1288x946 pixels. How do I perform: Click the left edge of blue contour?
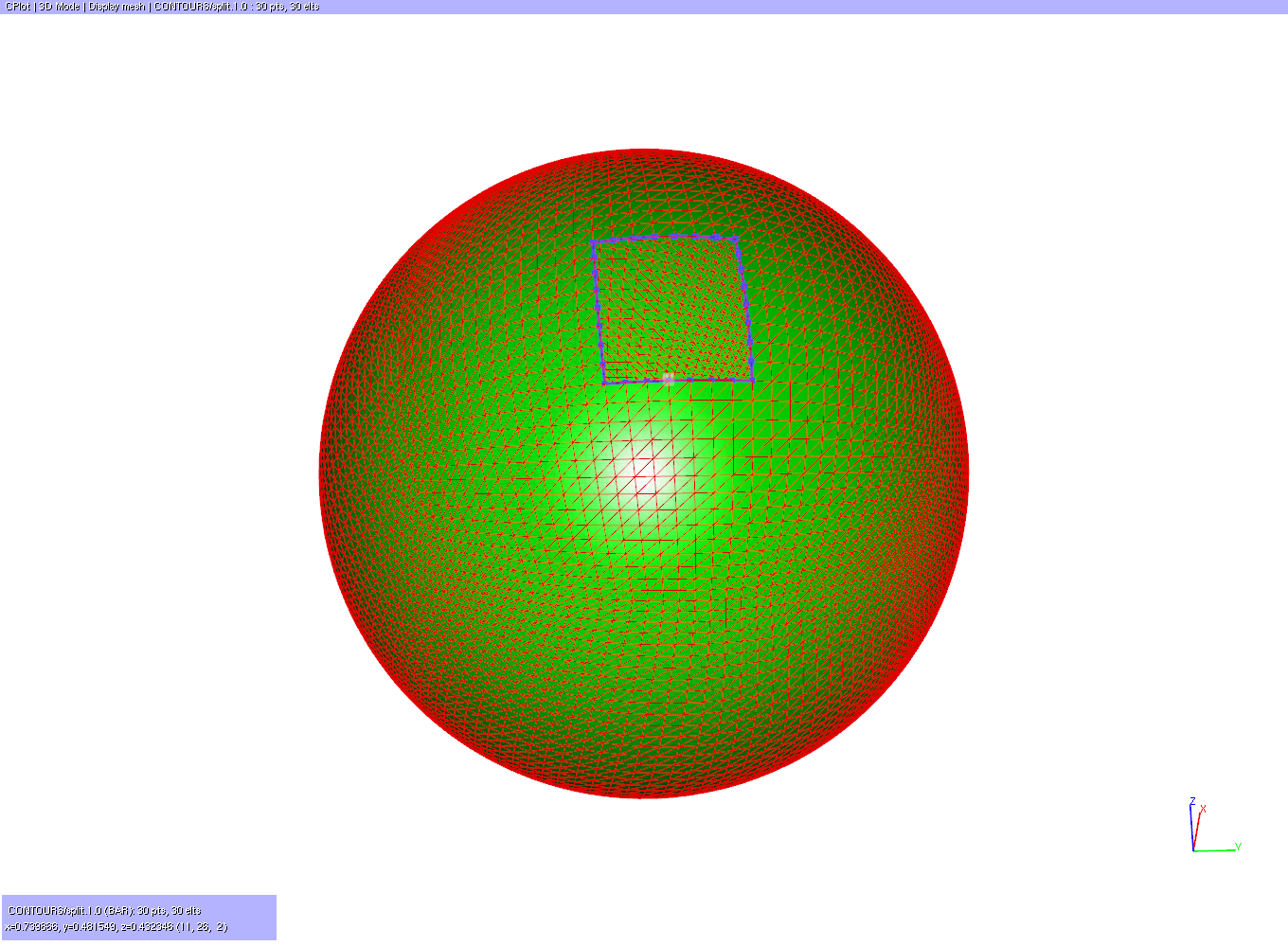click(599, 312)
